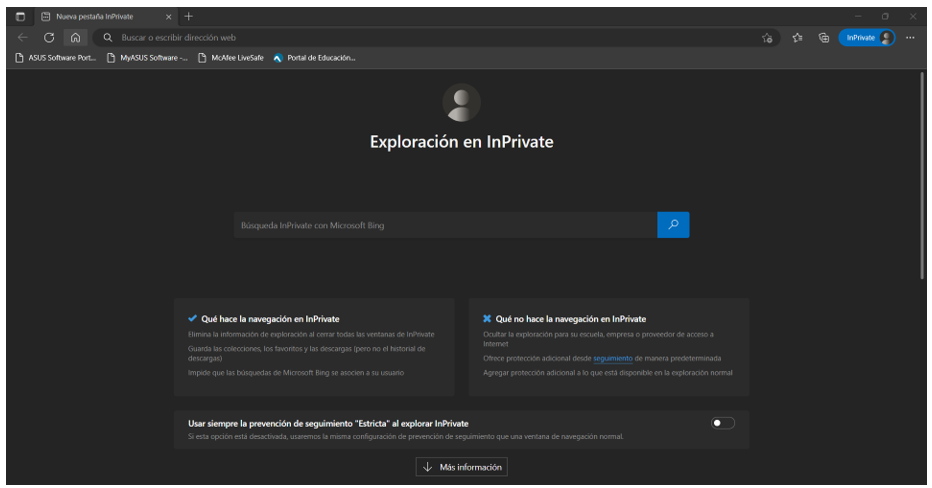Open the seguimiento hyperlink

click(613, 358)
